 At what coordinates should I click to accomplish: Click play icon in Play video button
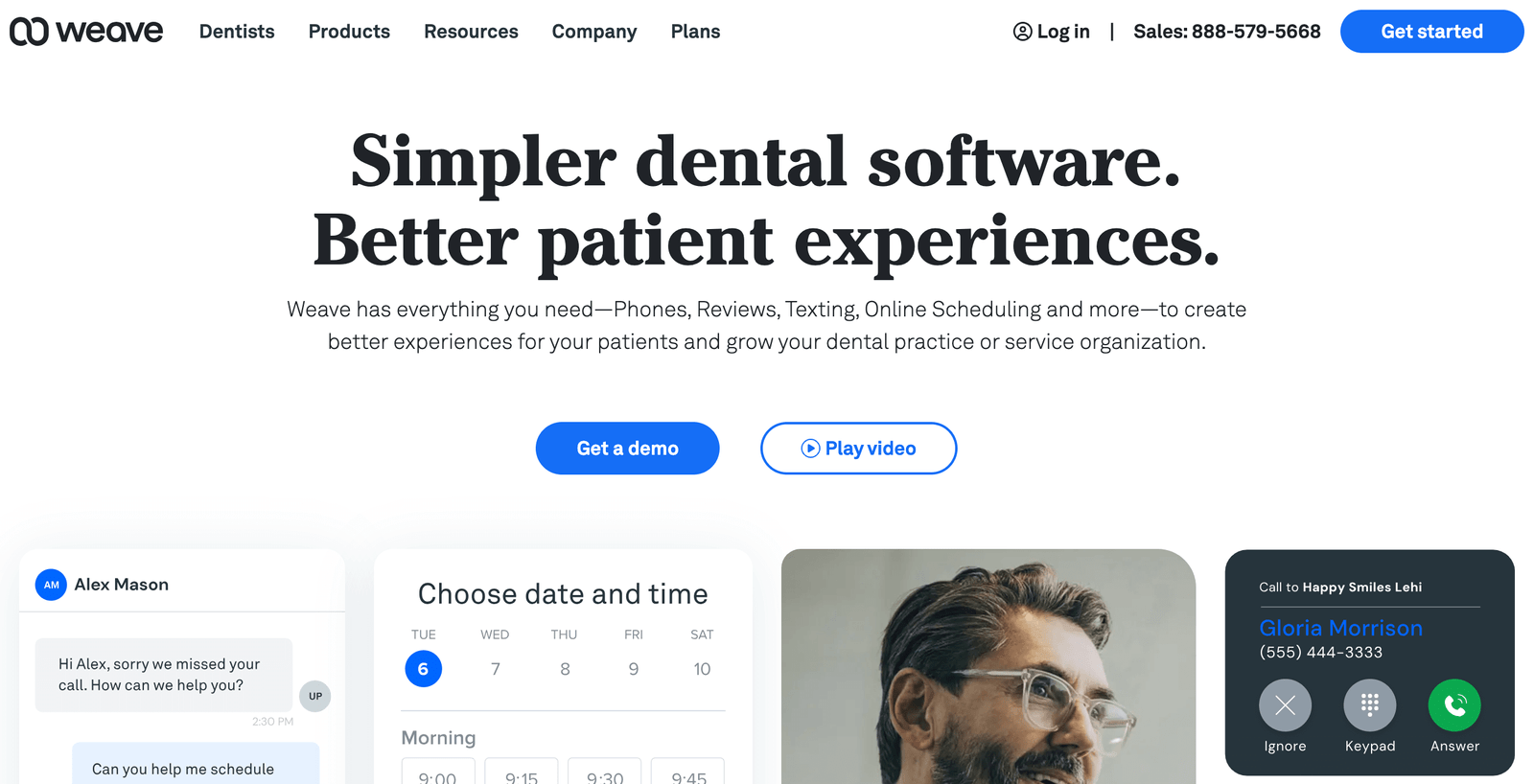[810, 449]
